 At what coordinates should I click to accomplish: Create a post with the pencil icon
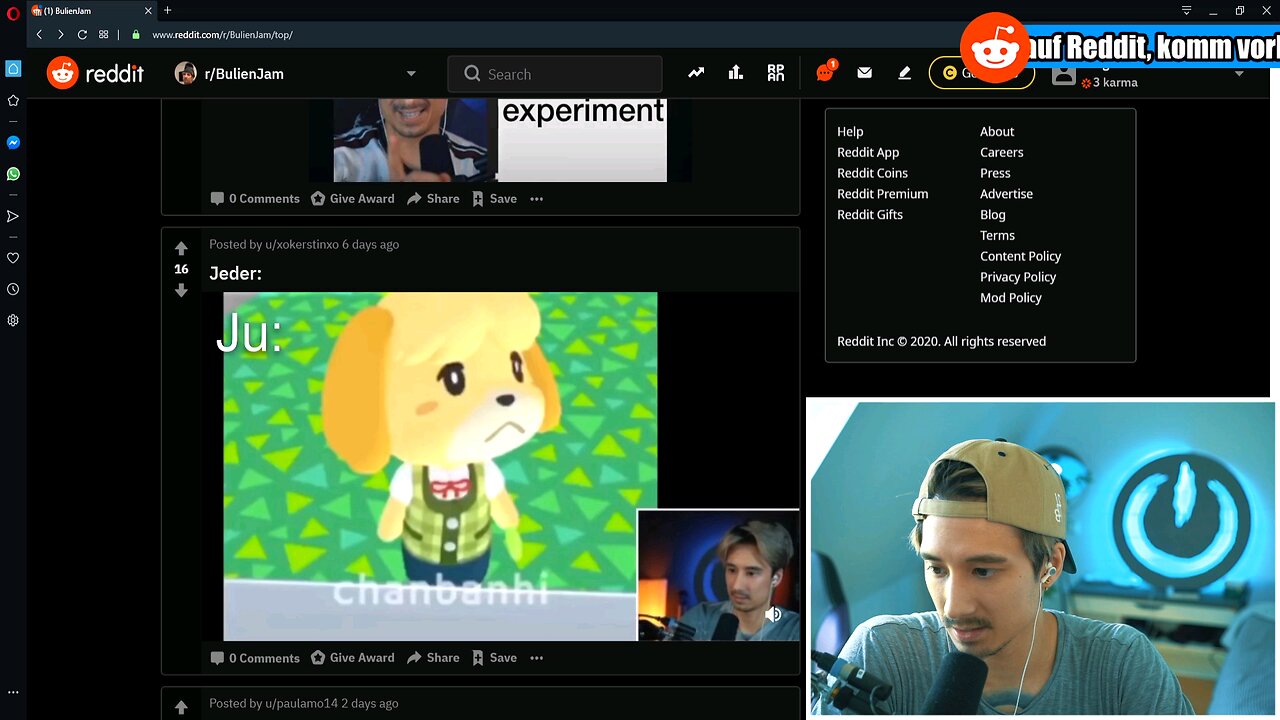905,73
